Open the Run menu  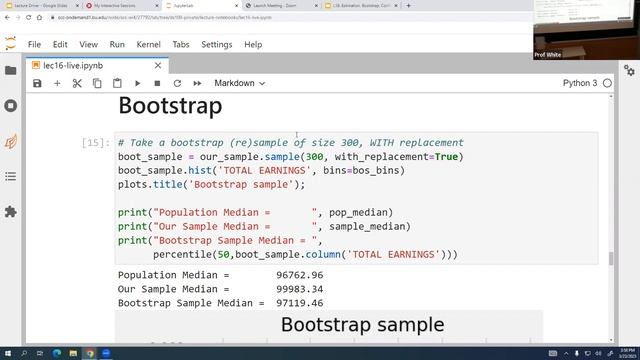tap(117, 44)
